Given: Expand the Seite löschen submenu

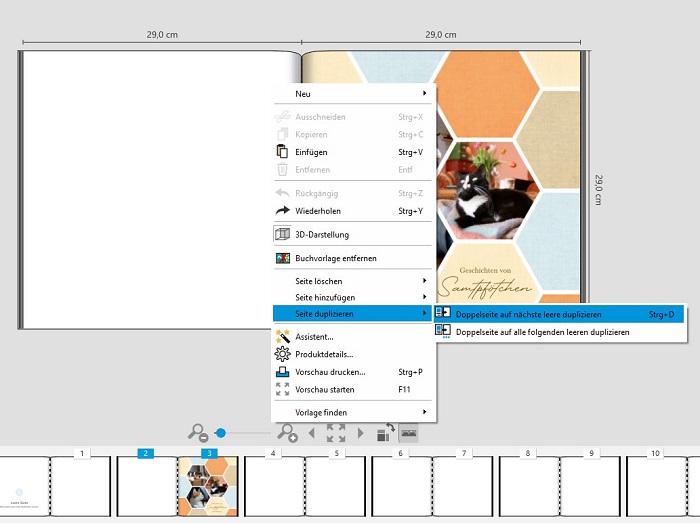Looking at the screenshot, I should tap(354, 282).
